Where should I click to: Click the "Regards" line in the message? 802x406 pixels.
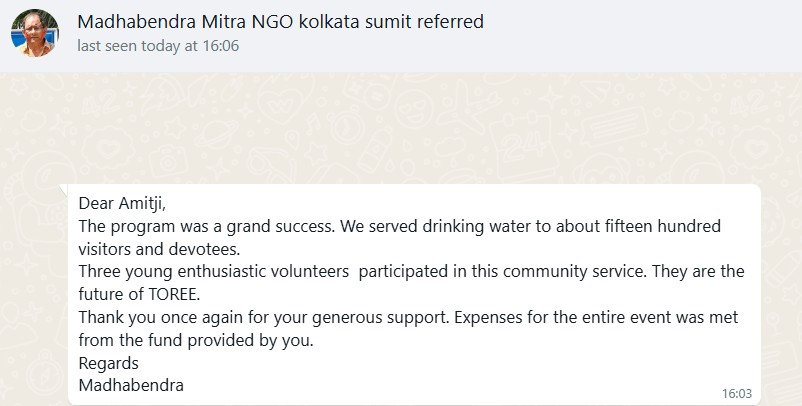click(108, 363)
